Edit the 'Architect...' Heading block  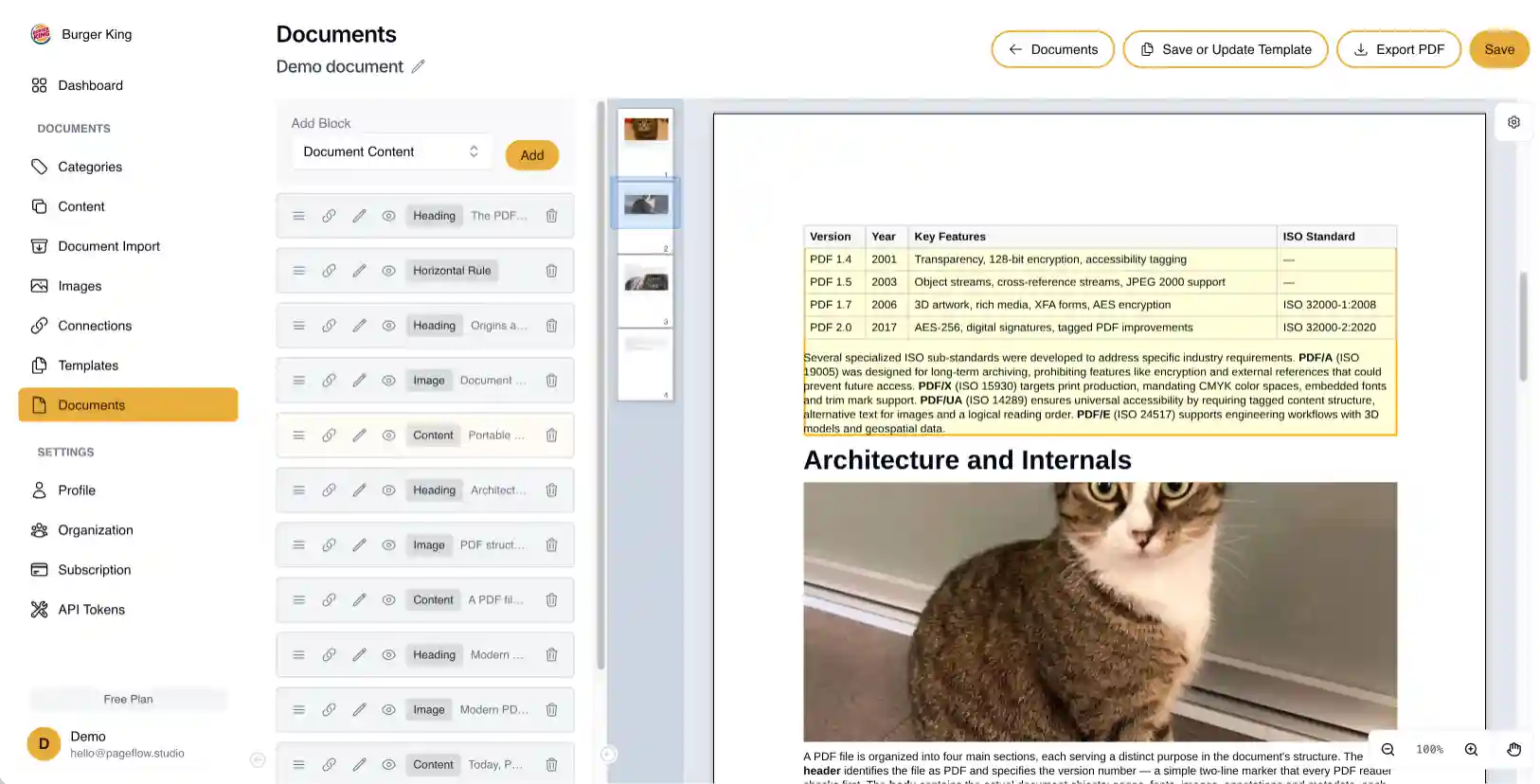(359, 490)
